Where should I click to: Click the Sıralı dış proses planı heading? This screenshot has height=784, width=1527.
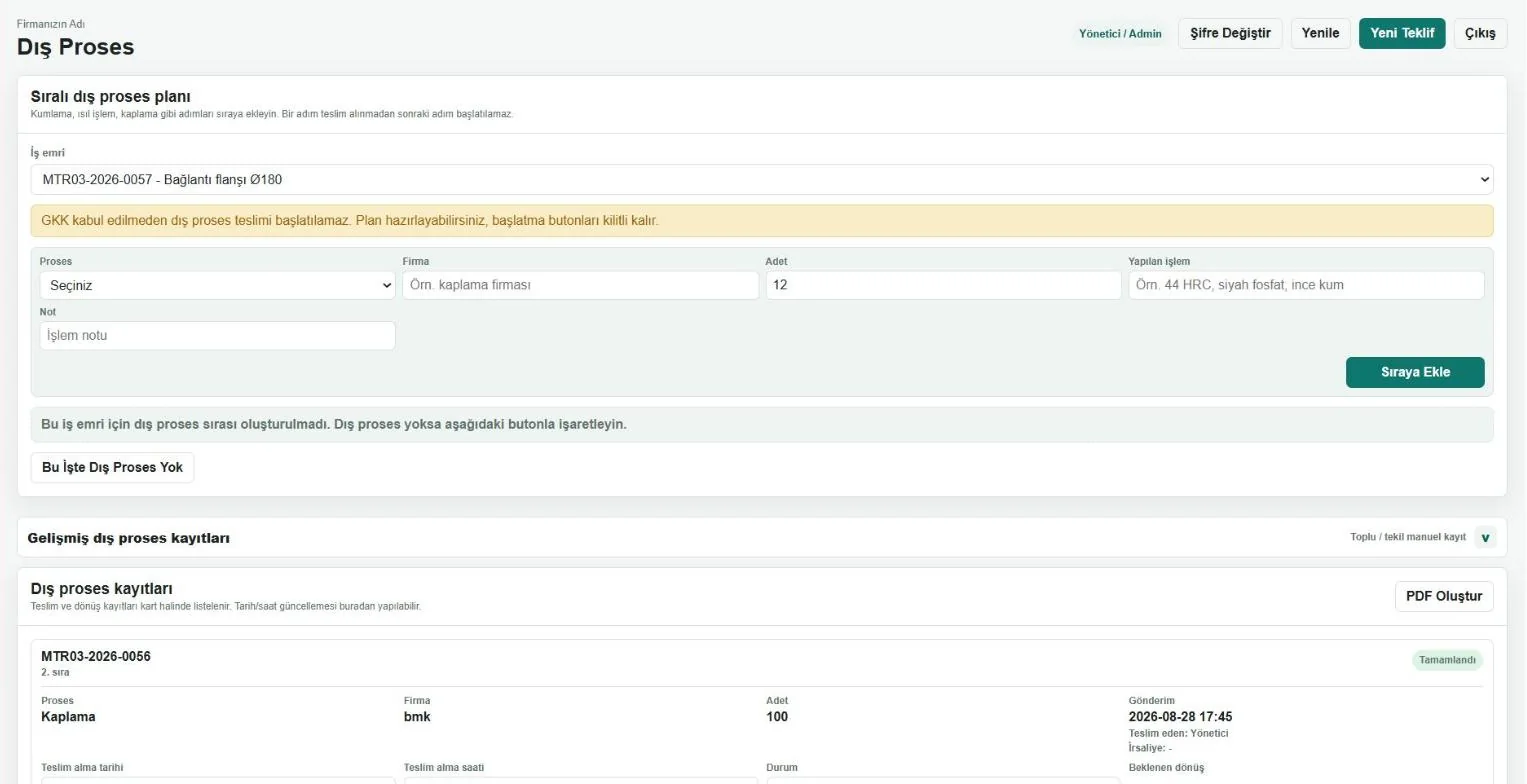click(x=110, y=97)
